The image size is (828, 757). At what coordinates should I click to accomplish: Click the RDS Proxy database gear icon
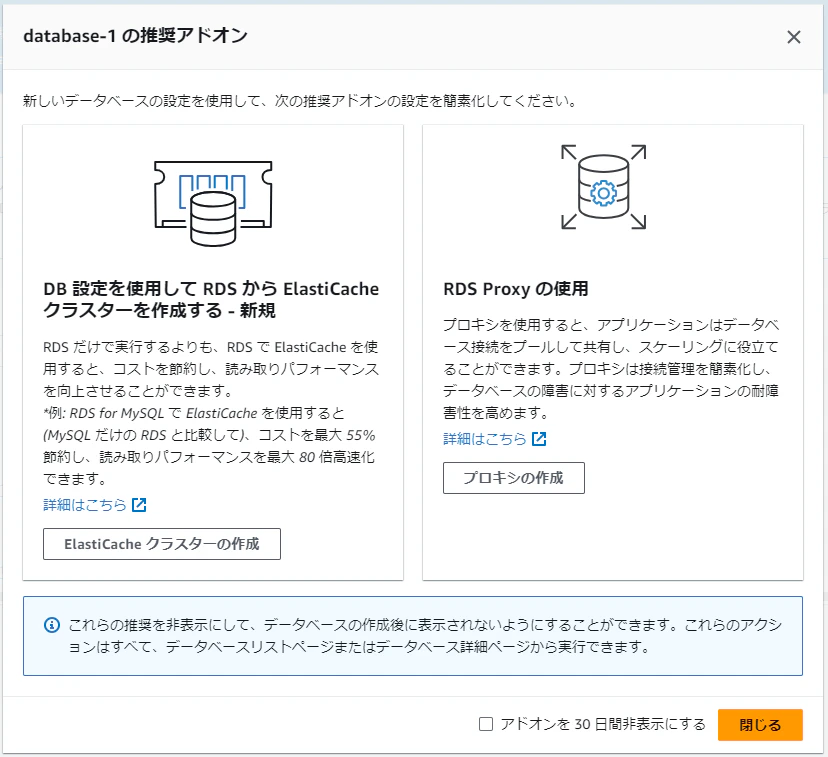[x=604, y=187]
